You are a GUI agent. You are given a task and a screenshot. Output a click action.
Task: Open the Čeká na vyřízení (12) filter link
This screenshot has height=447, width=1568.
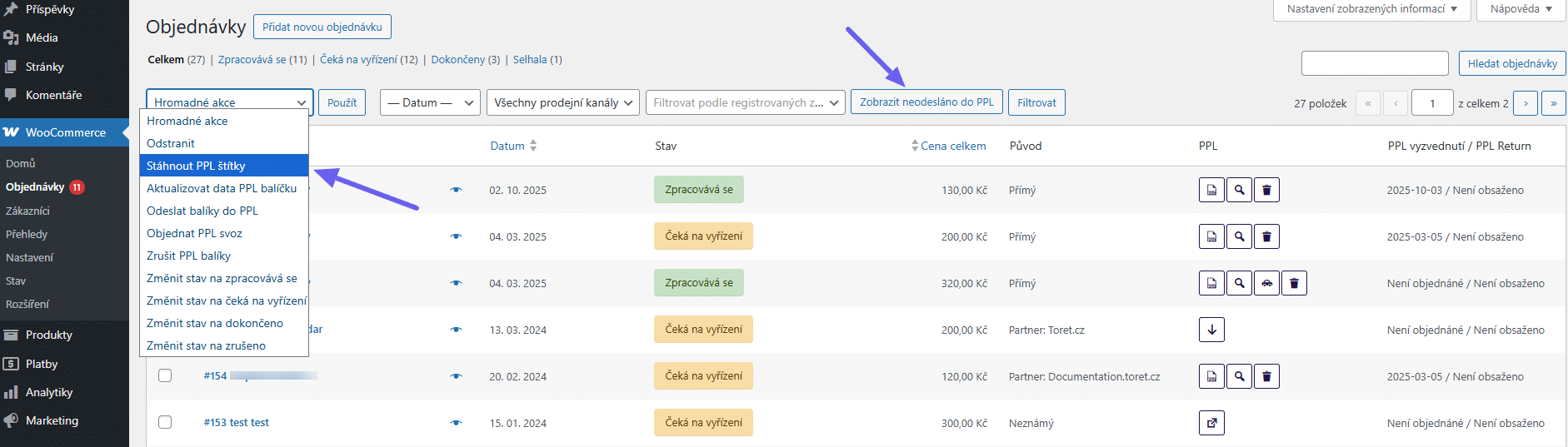[x=369, y=60]
